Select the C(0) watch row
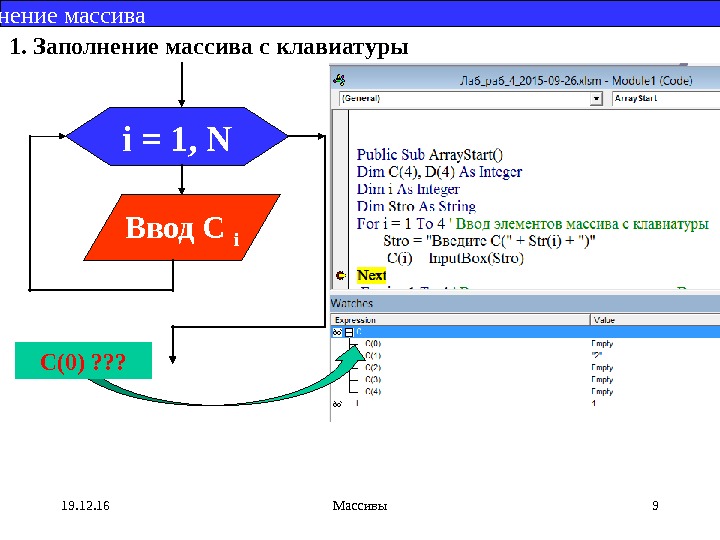 click(525, 343)
